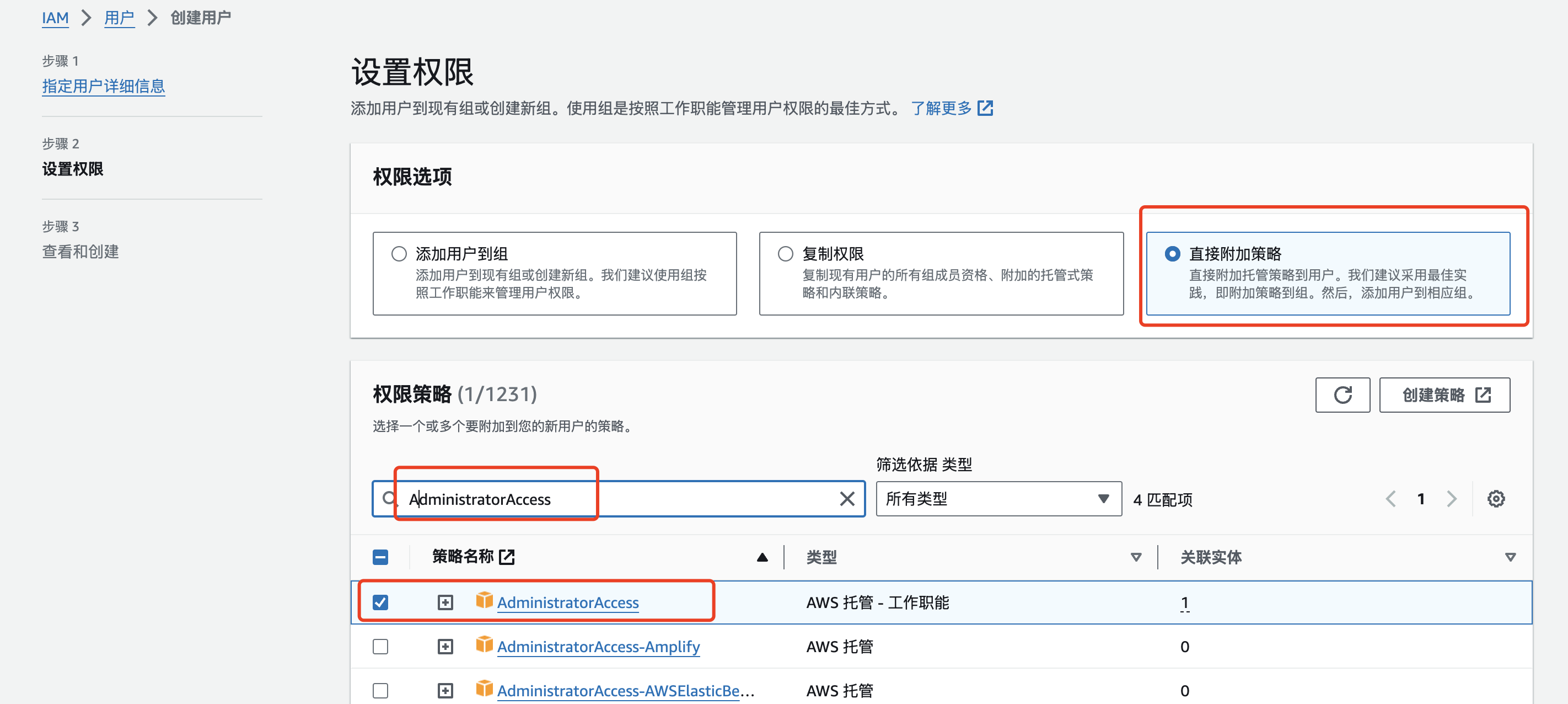Go to next page of policies
Viewport: 1568px width, 704px height.
click(x=1452, y=499)
